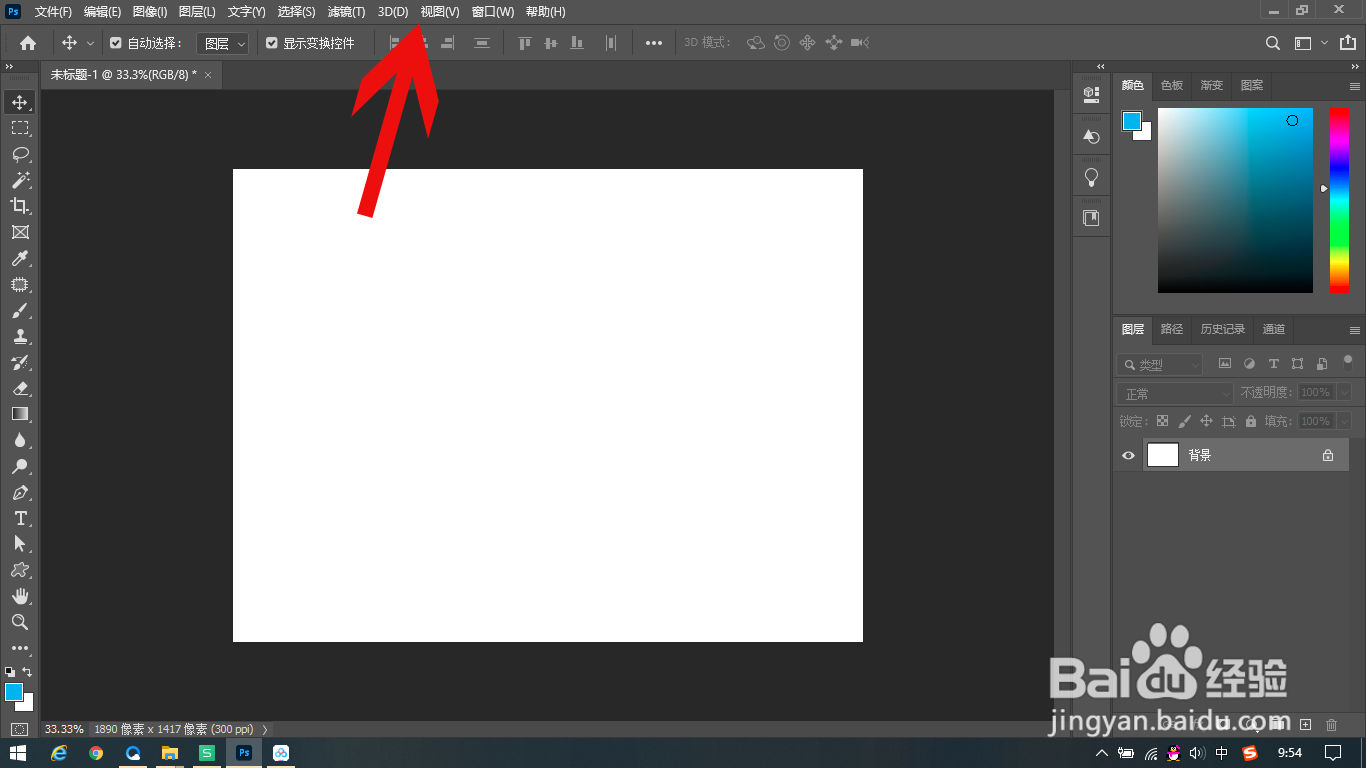Toggle lock transparent pixels
The height and width of the screenshot is (768, 1366).
(x=1162, y=421)
